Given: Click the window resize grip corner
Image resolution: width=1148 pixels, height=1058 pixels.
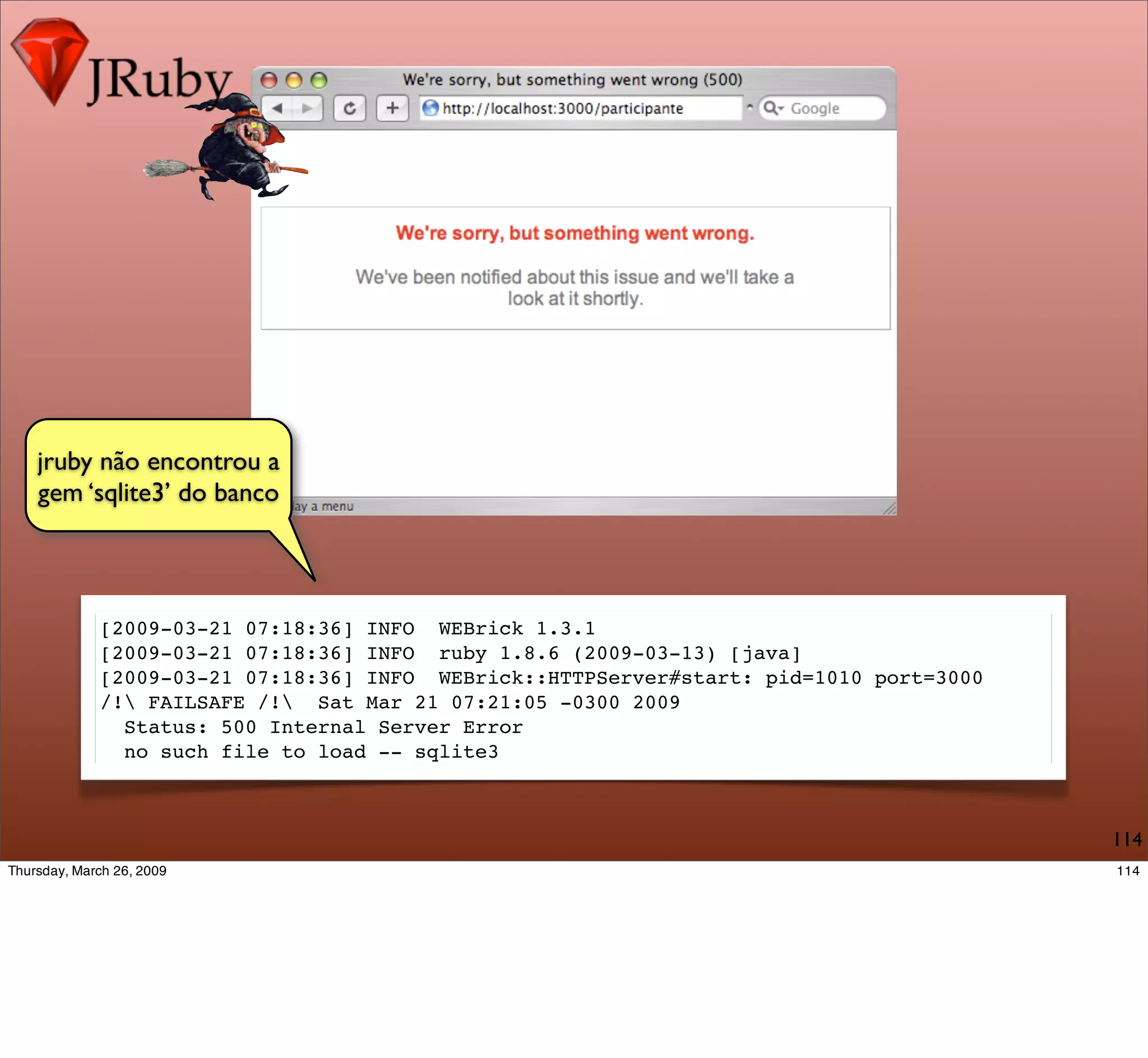Looking at the screenshot, I should 889,508.
